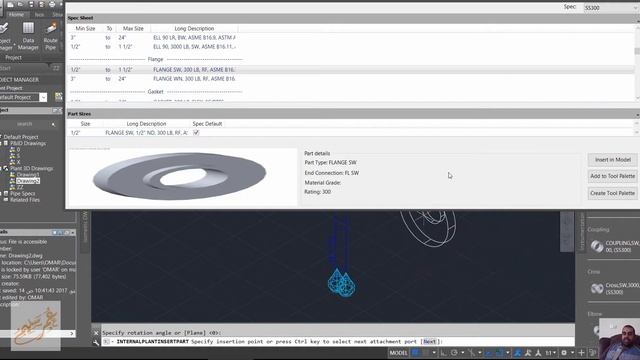Click the flange 3D preview image
This screenshot has width=640, height=360.
coord(180,176)
